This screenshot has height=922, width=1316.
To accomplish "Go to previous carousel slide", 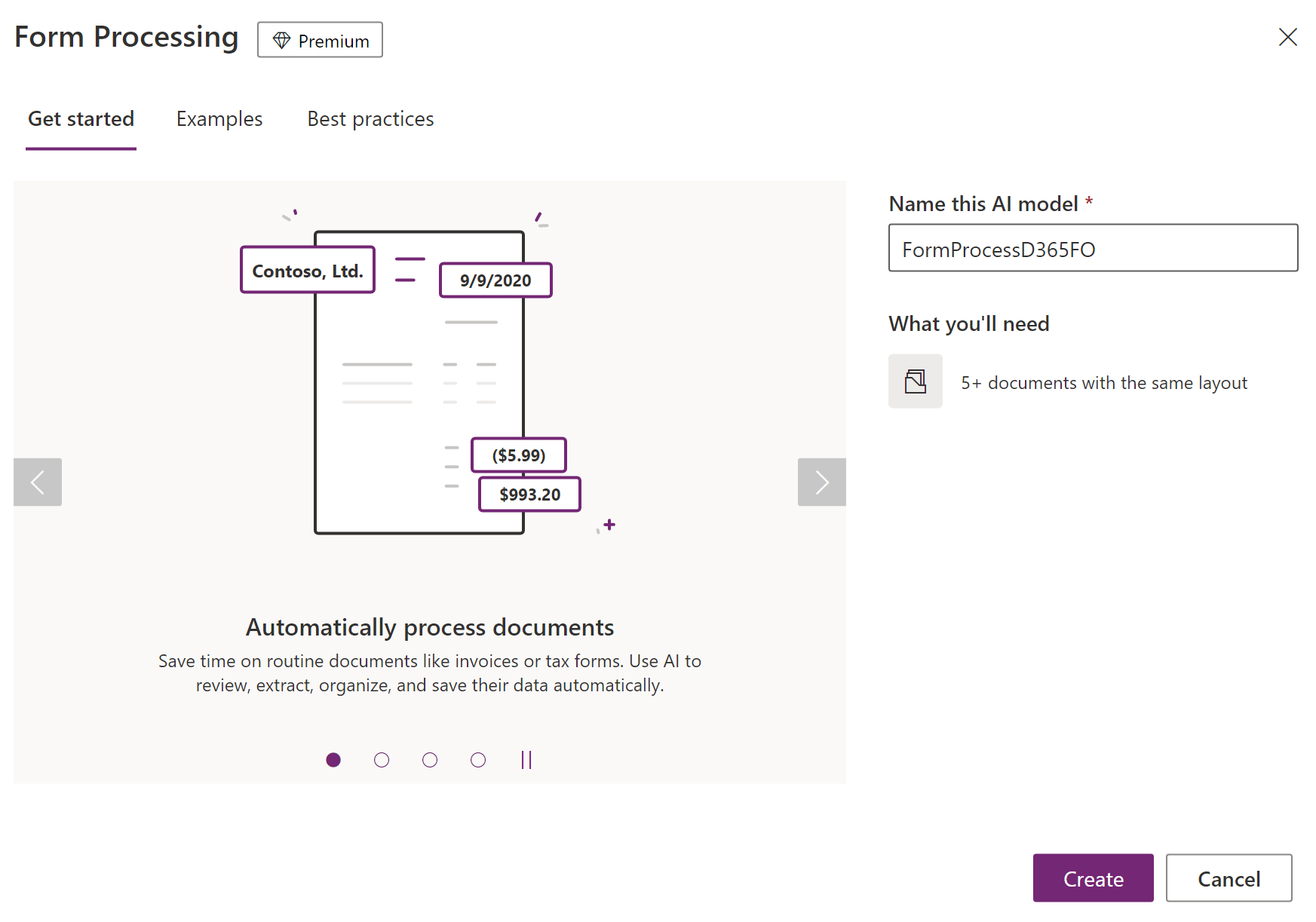I will pyautogui.click(x=38, y=482).
